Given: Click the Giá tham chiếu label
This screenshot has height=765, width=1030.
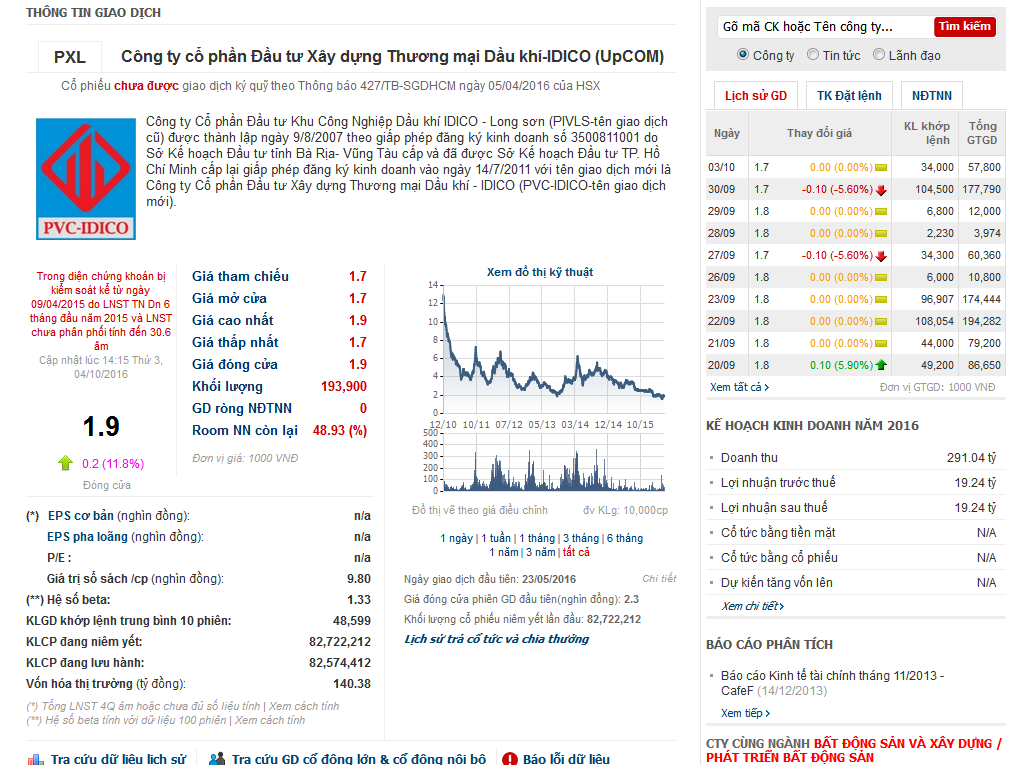Looking at the screenshot, I should (240, 276).
